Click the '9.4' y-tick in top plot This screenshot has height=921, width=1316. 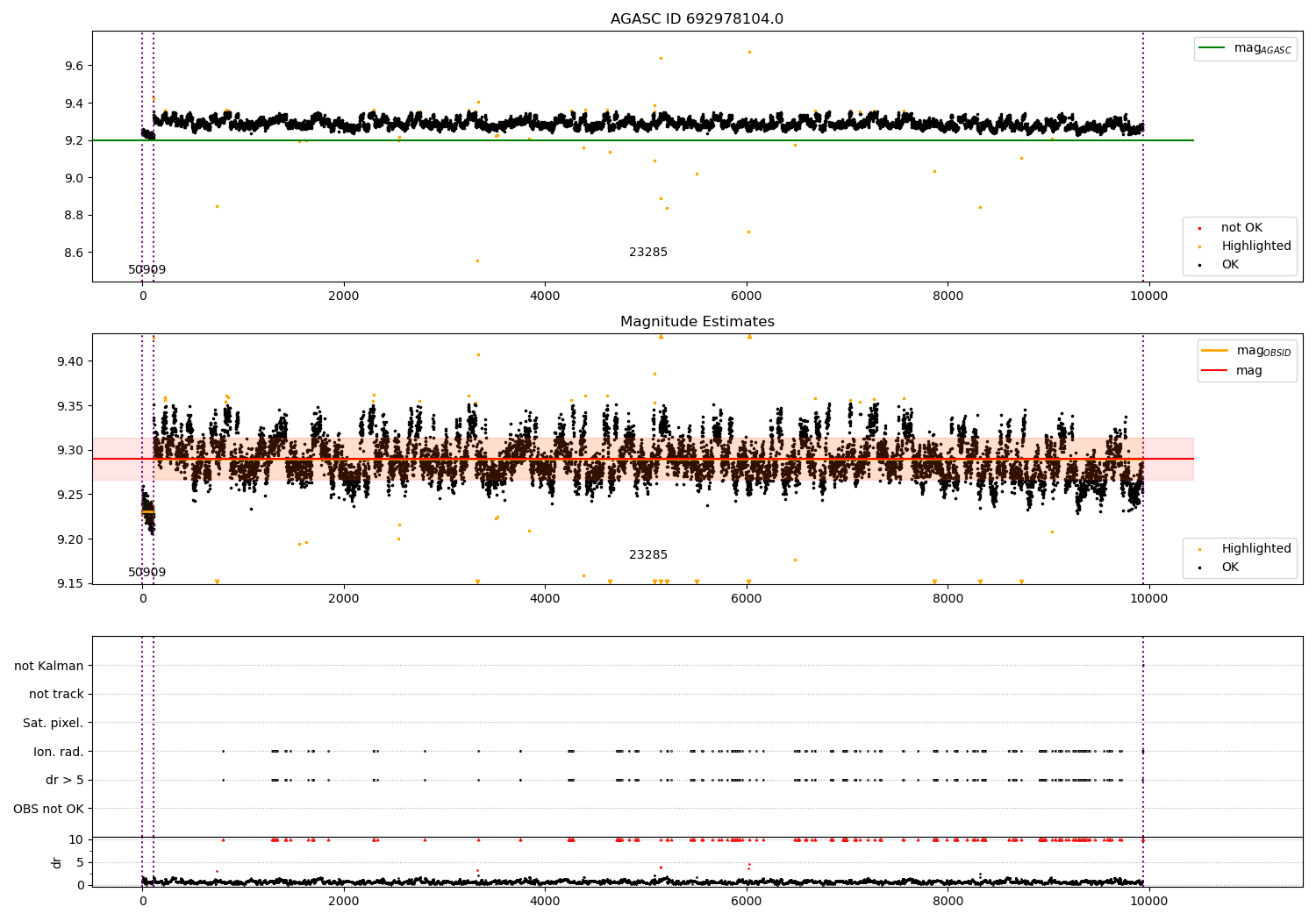pos(74,104)
